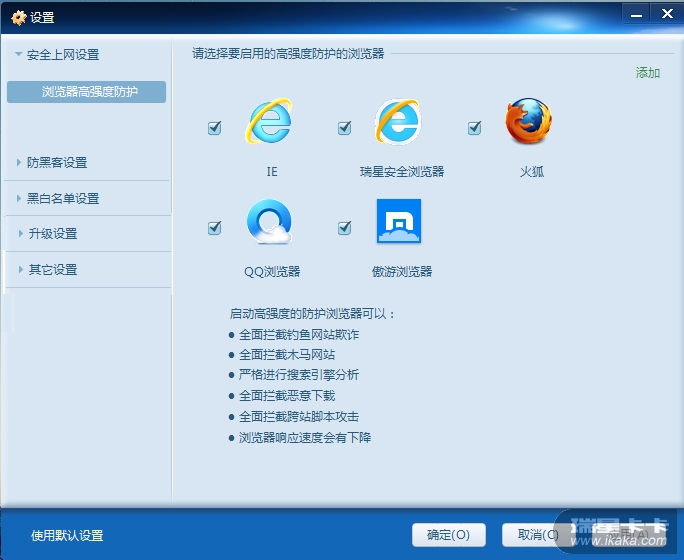The width and height of the screenshot is (684, 560).
Task: Collapse the 安全上网设置 section arrow
Action: [x=18, y=55]
